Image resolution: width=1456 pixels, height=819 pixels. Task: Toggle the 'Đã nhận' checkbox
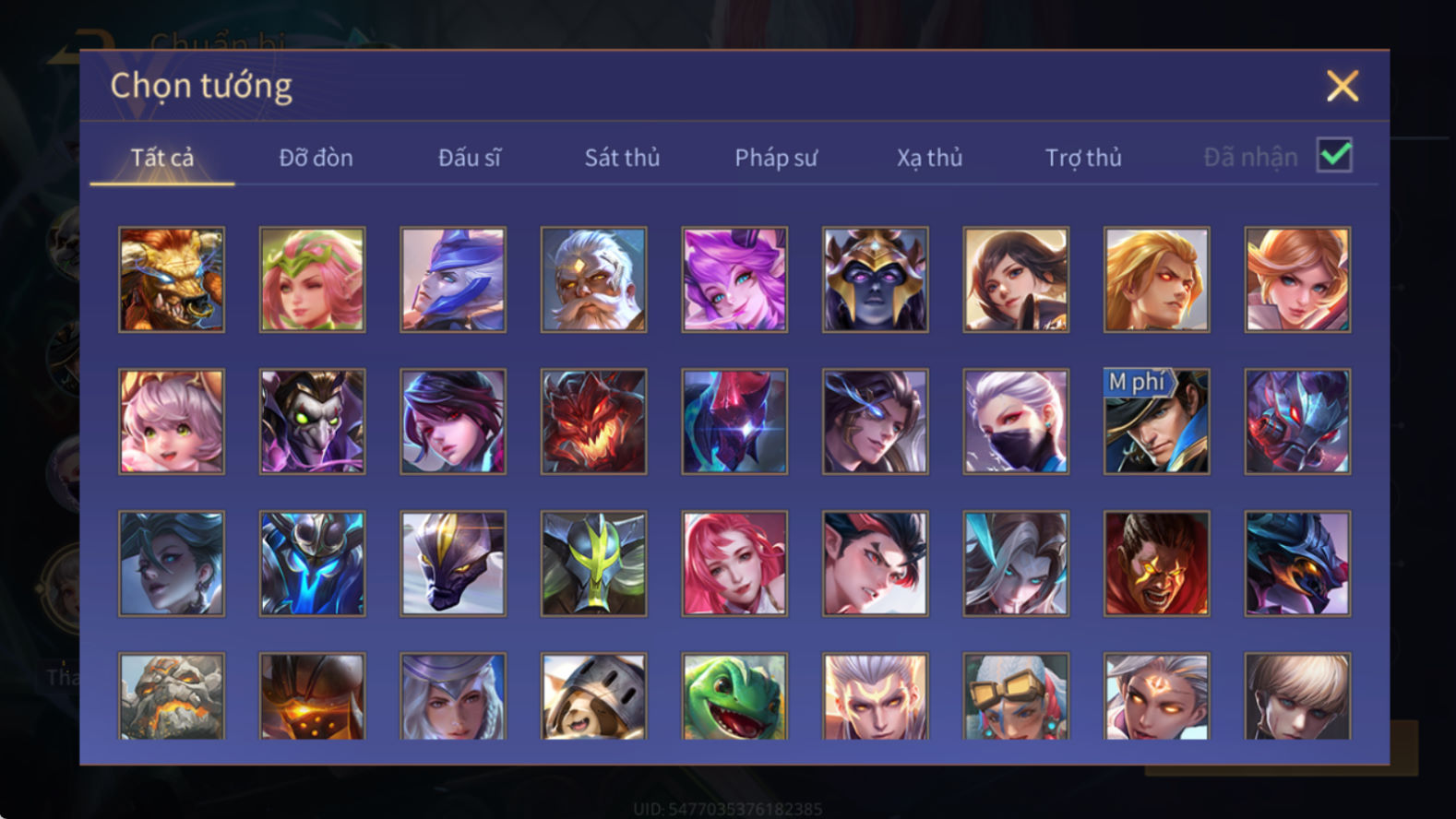point(1334,155)
